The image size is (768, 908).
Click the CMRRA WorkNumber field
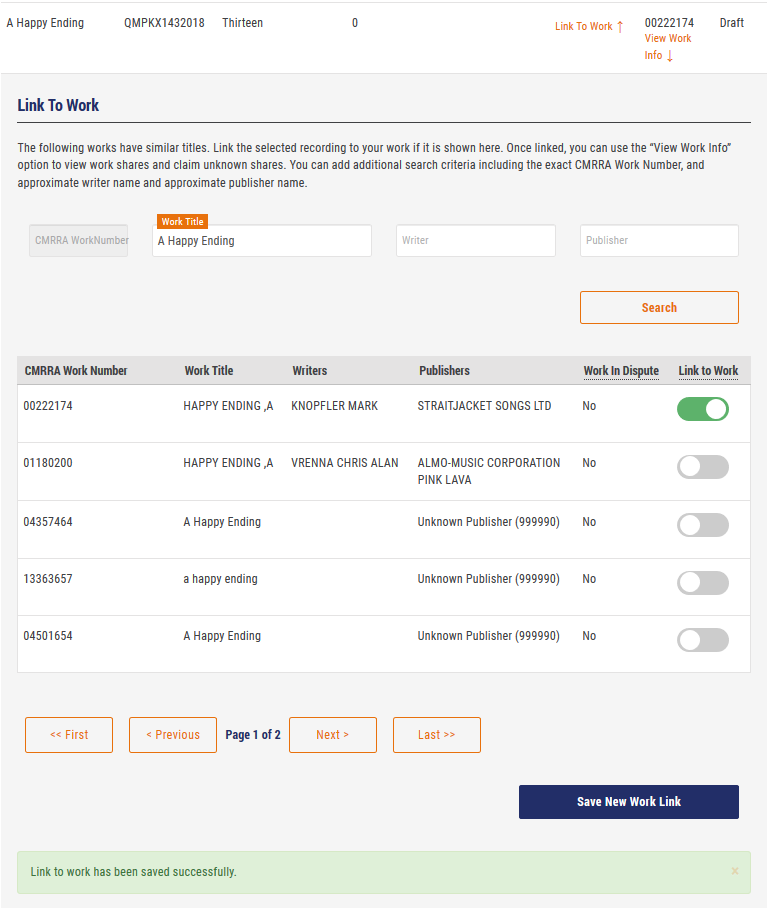tap(79, 241)
